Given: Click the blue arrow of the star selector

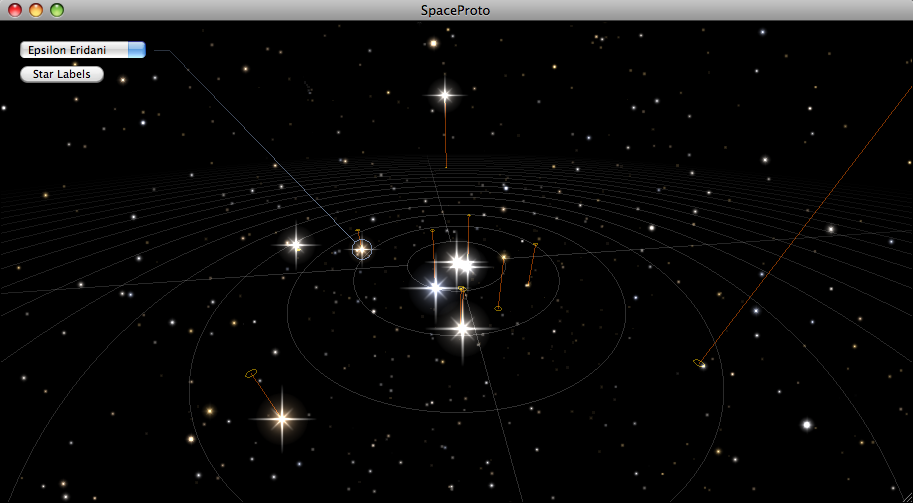Looking at the screenshot, I should pos(137,50).
